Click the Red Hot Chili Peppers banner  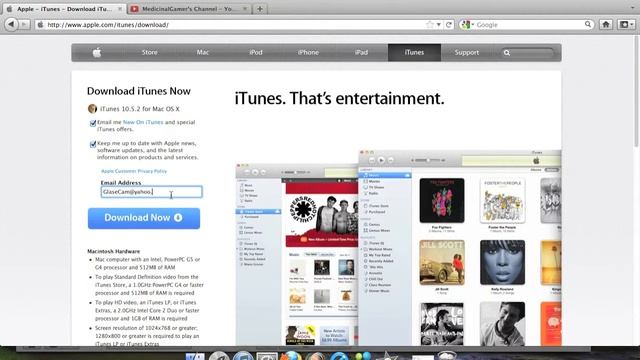(322, 215)
